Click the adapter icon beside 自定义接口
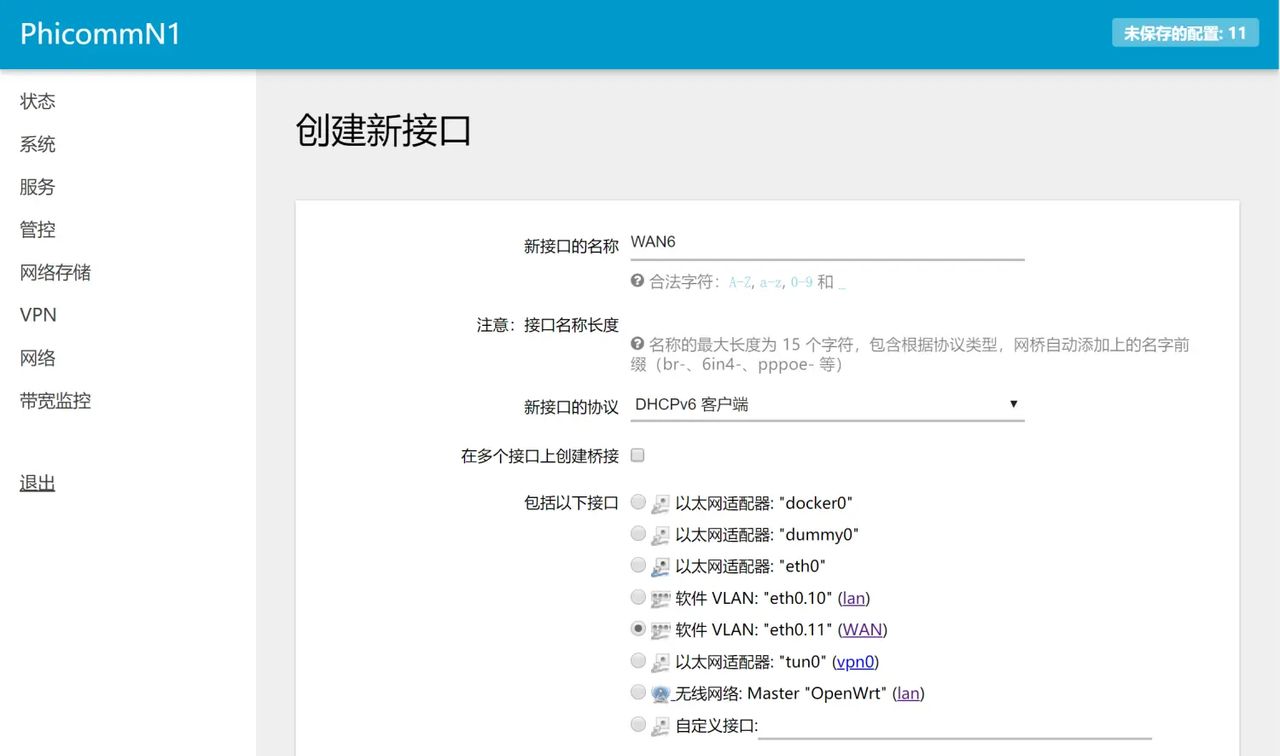The width and height of the screenshot is (1280, 756). point(660,724)
